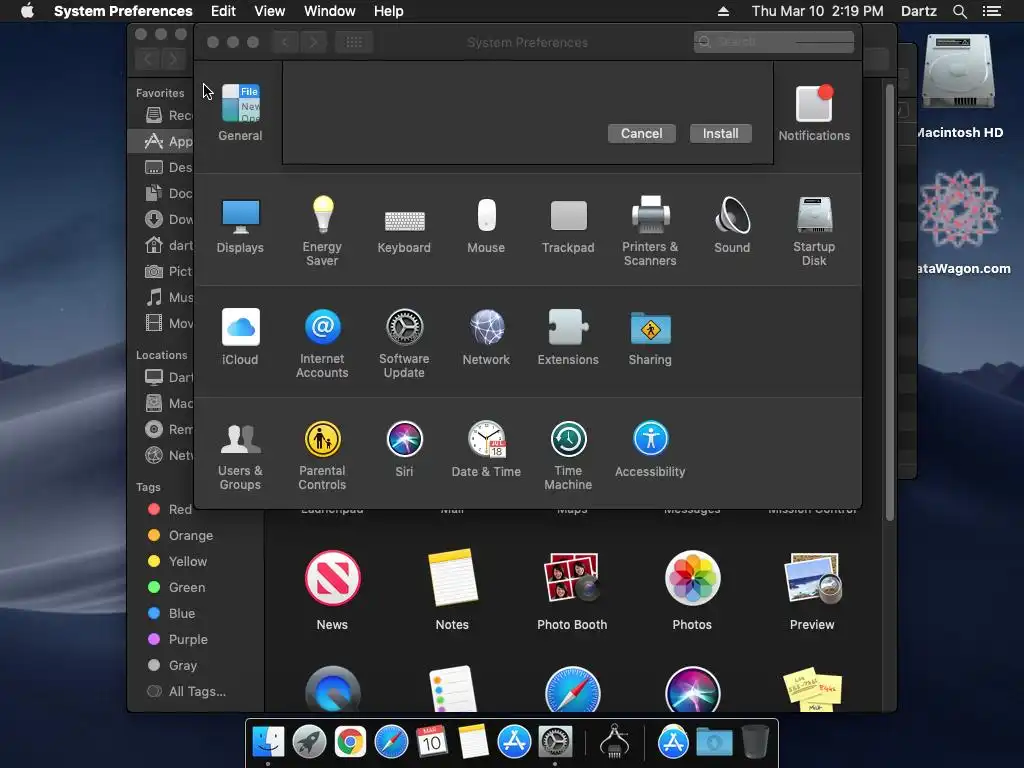The height and width of the screenshot is (768, 1024).
Task: Select the Yellow tag in Finder sidebar
Action: coord(178,562)
